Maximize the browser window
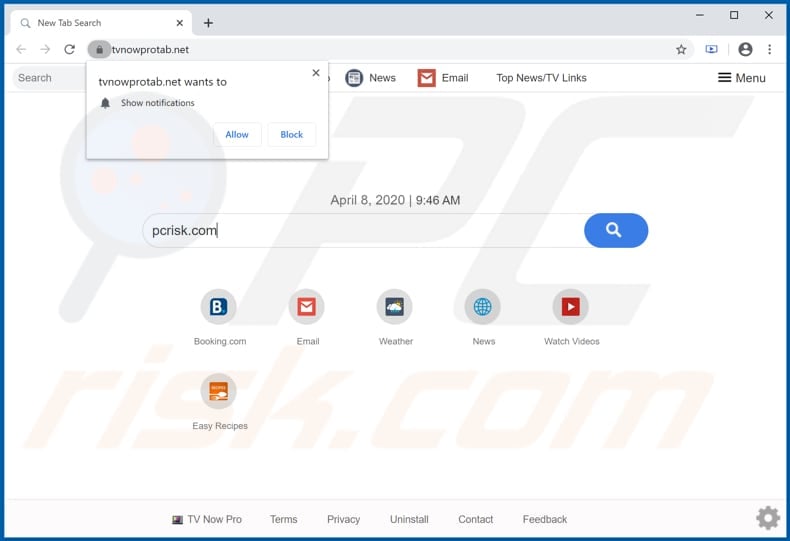 pos(734,15)
